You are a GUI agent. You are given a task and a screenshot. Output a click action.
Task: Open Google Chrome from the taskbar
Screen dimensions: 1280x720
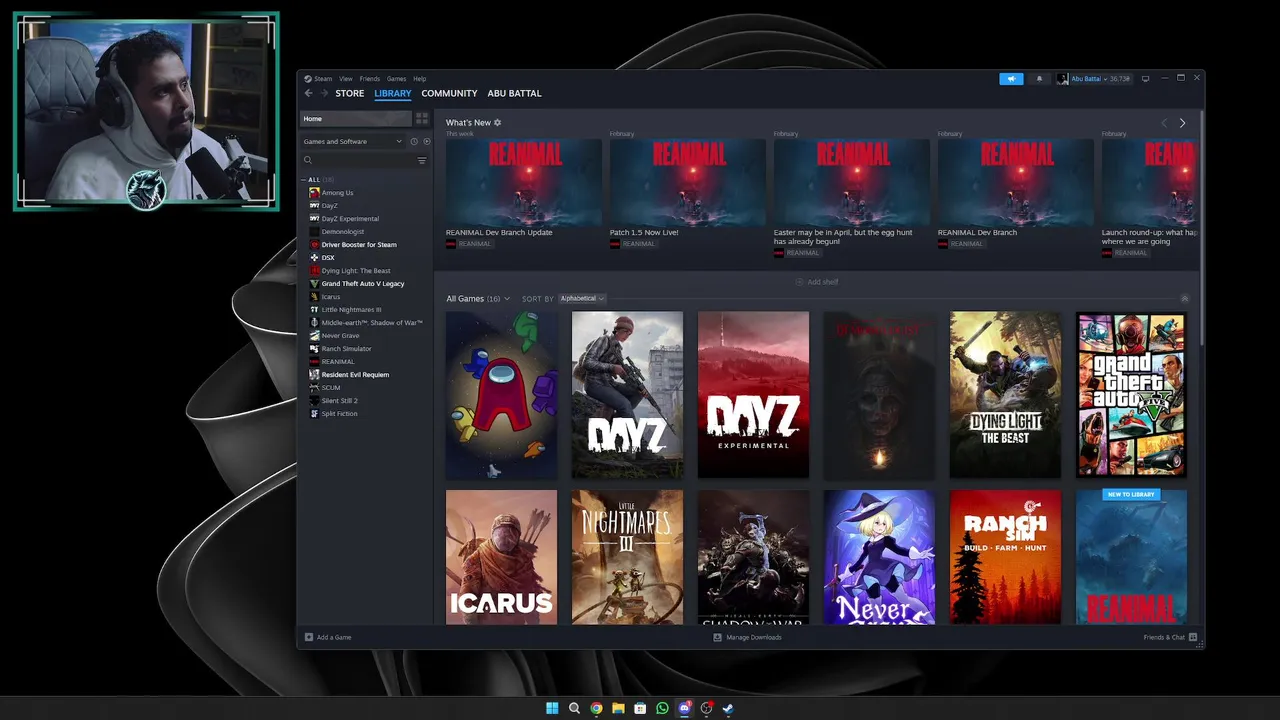[x=596, y=708]
